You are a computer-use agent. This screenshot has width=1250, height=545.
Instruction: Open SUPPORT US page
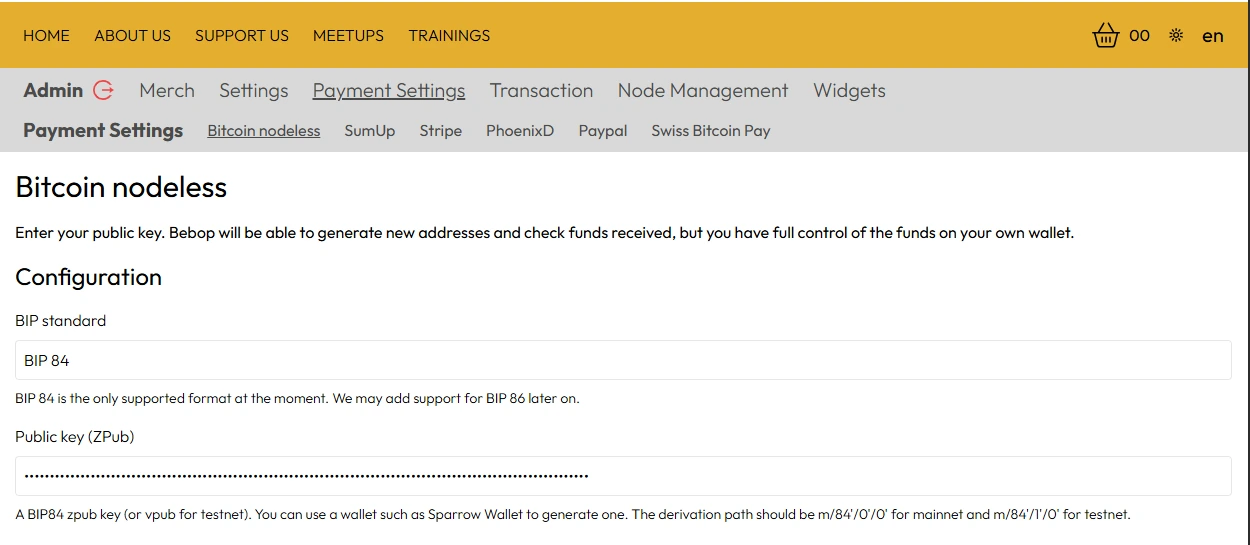[x=241, y=36]
